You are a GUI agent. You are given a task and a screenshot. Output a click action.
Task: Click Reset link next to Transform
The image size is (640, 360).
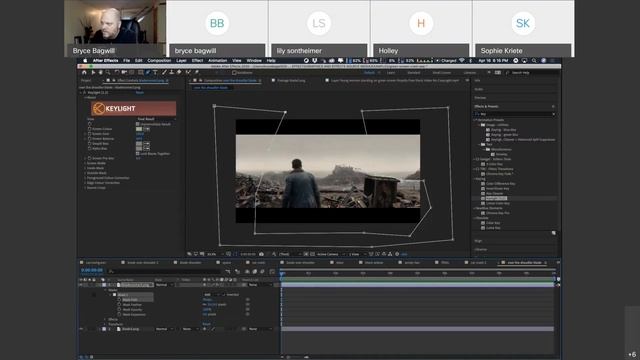[x=207, y=324]
